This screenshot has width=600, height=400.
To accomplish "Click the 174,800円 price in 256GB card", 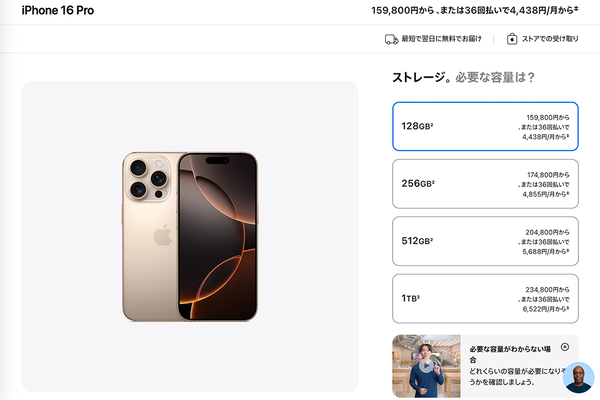I will click(x=548, y=175).
